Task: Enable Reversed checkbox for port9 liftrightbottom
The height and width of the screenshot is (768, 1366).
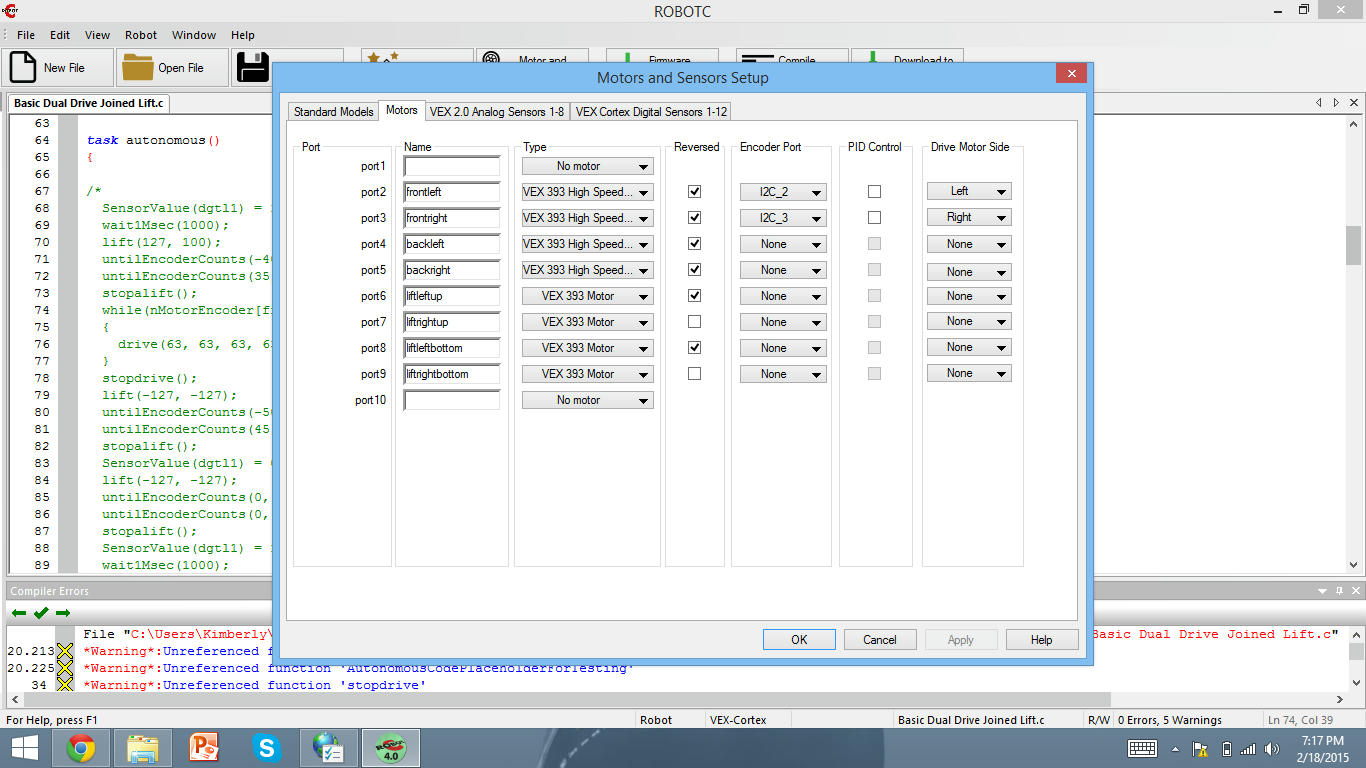Action: click(695, 373)
